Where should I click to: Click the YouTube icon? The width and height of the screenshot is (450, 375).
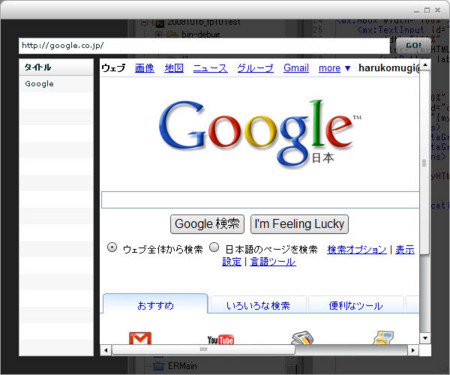click(221, 339)
